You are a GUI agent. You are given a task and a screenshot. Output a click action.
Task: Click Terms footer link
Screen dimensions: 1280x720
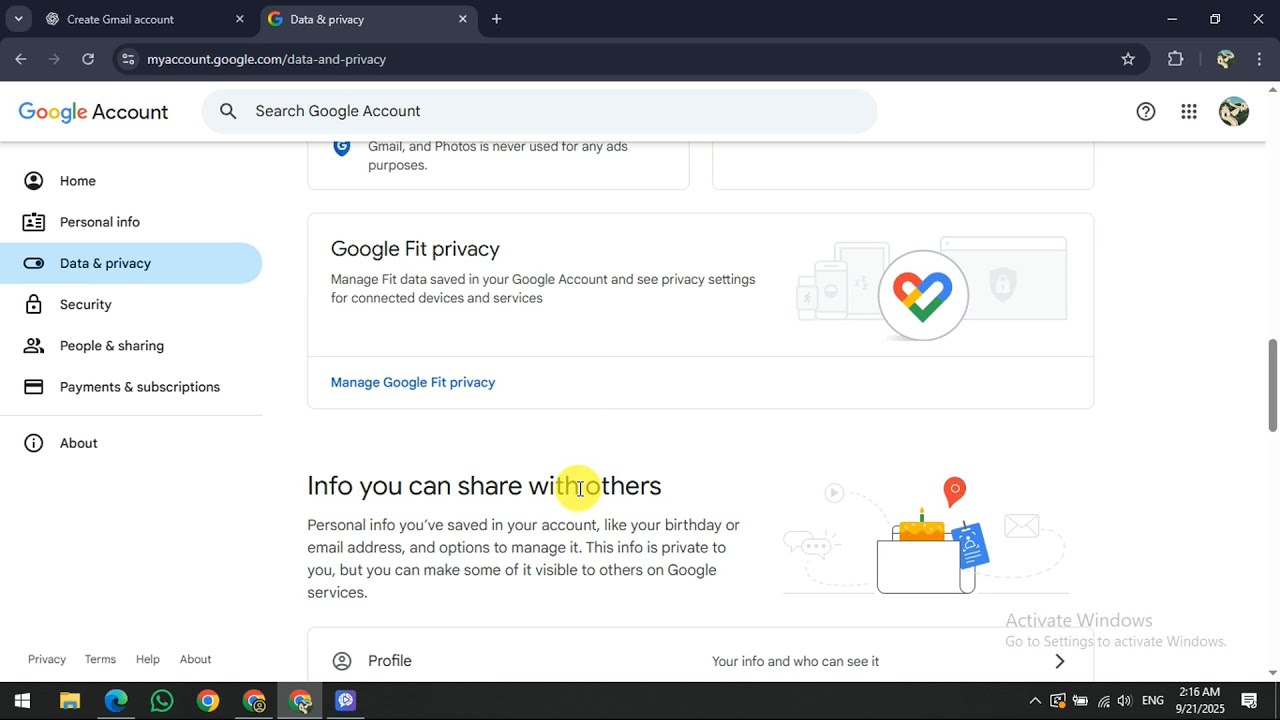[100, 659]
